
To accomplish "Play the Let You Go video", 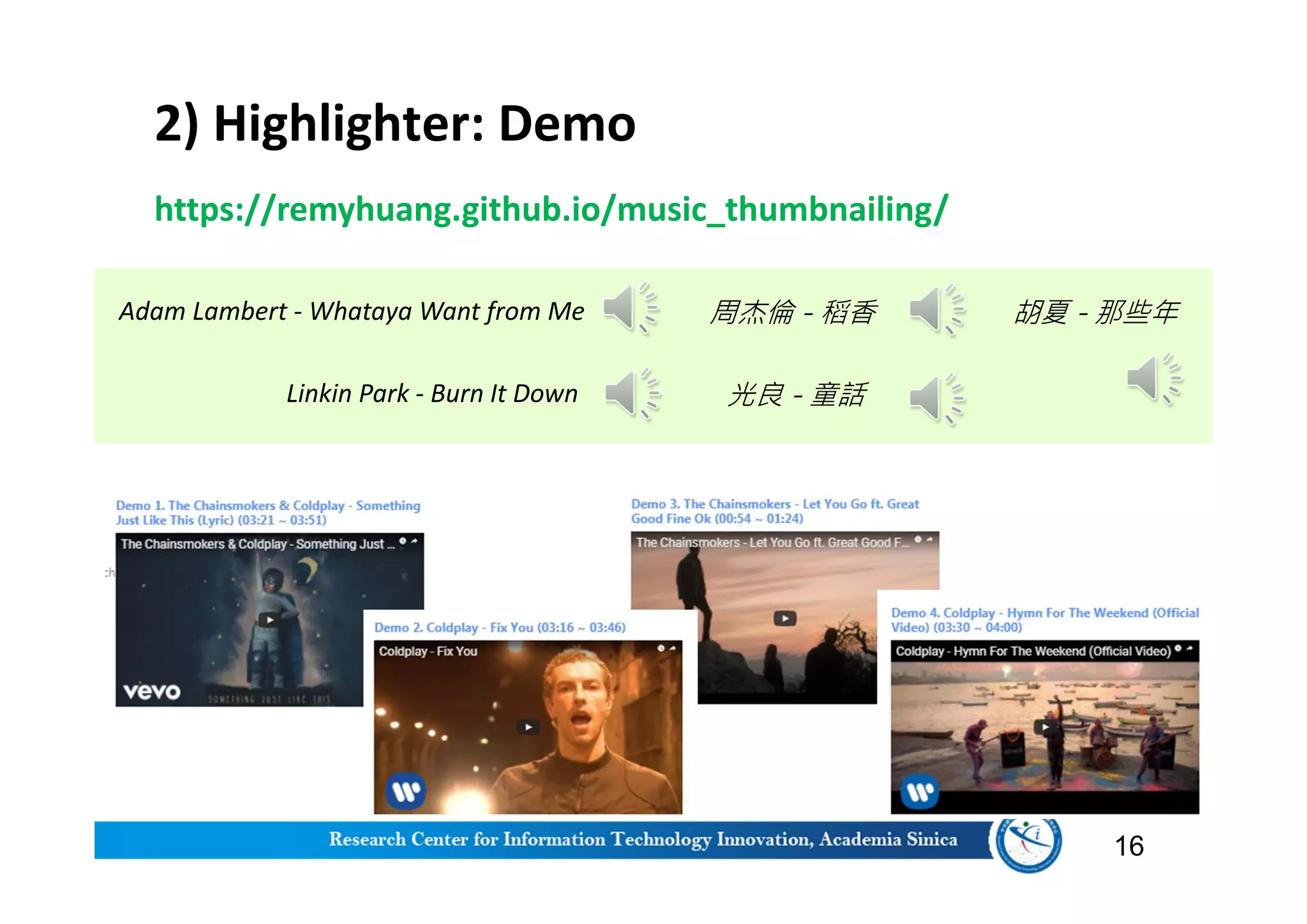I will (785, 618).
